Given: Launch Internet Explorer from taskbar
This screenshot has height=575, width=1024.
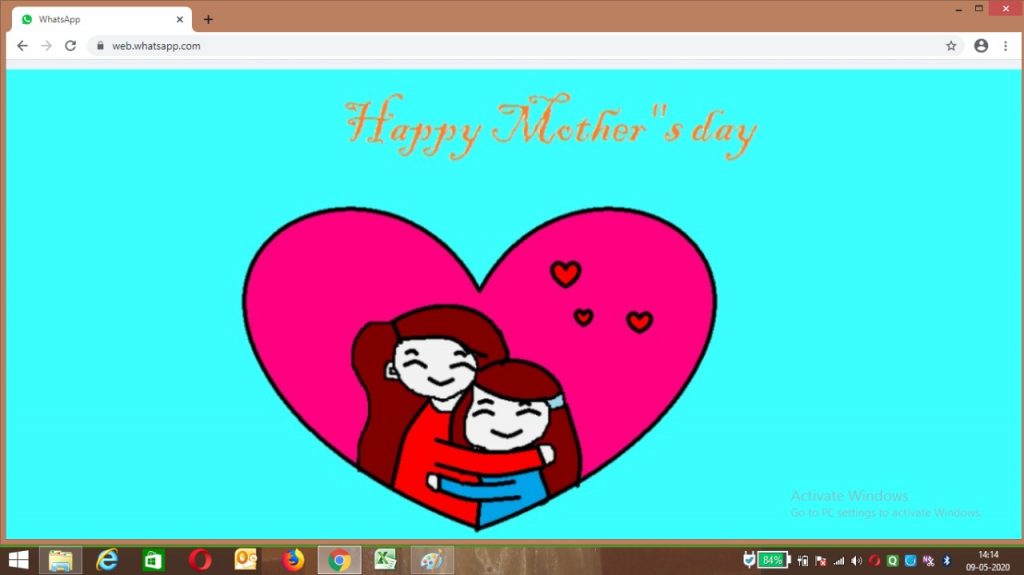Looking at the screenshot, I should tap(107, 560).
